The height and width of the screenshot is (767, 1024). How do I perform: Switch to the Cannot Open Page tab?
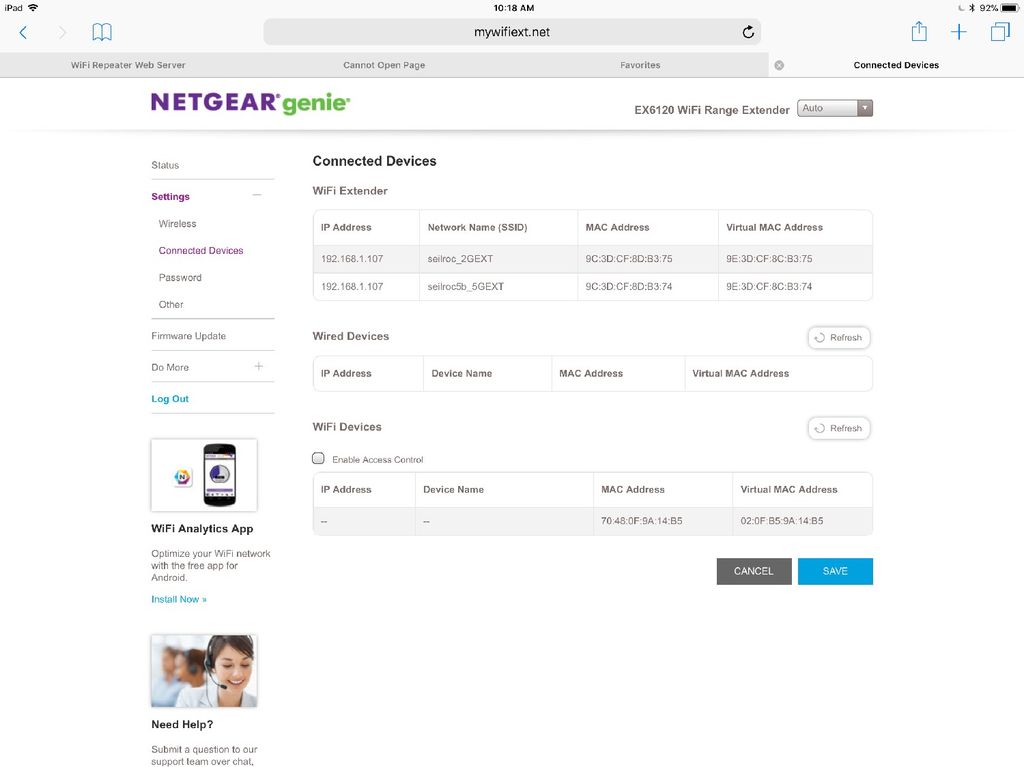(x=383, y=64)
